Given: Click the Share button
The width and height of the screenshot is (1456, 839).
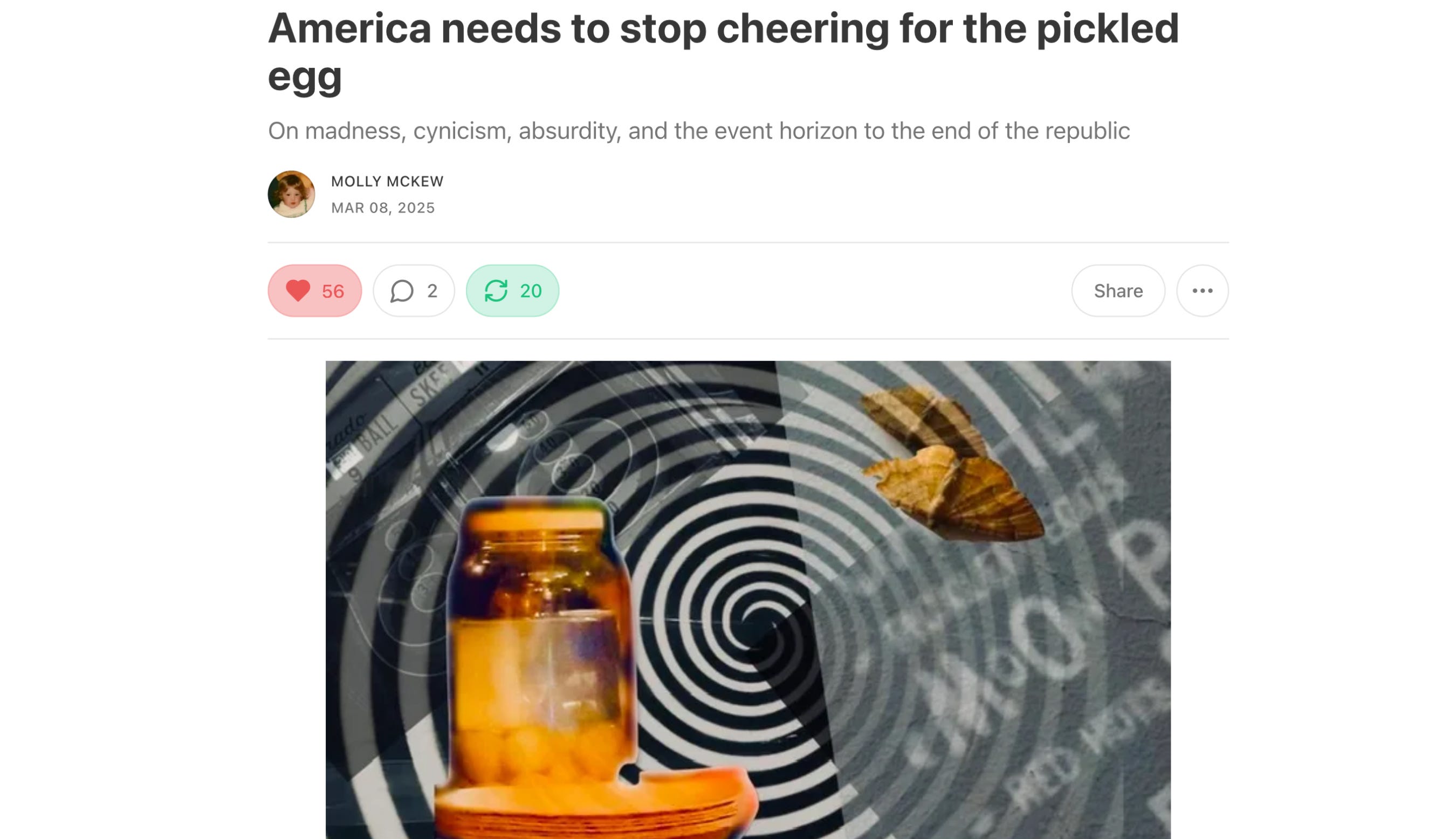Looking at the screenshot, I should (x=1118, y=291).
